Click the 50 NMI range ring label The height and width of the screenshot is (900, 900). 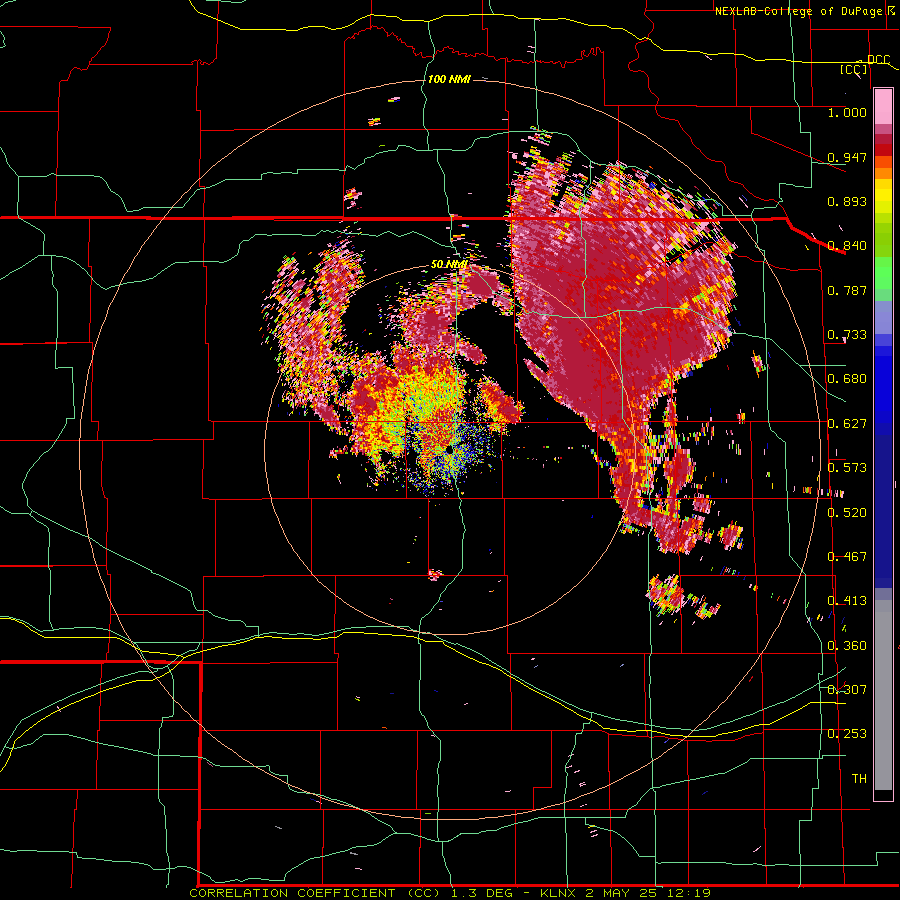[x=448, y=264]
